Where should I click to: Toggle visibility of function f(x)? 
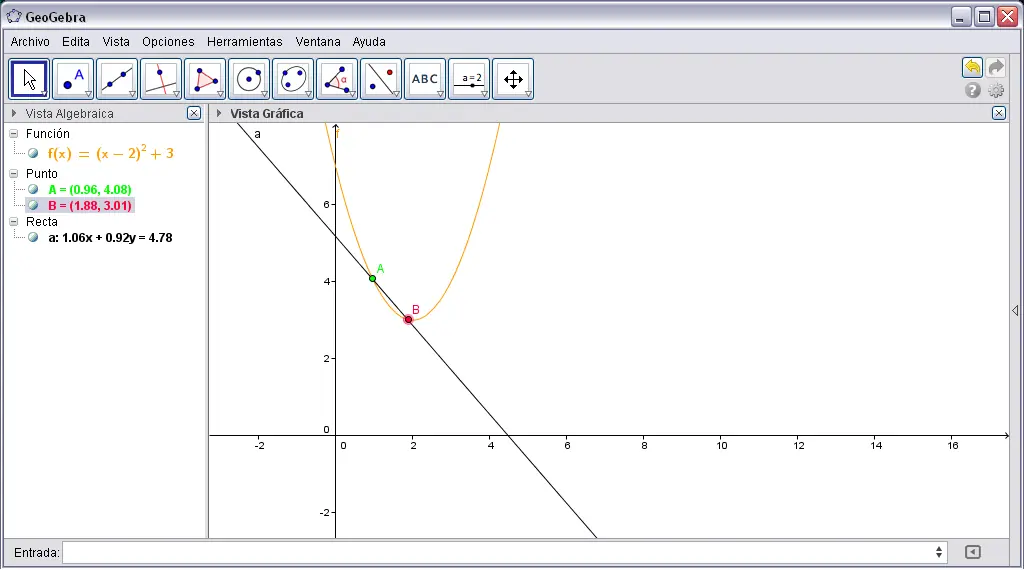pos(33,153)
